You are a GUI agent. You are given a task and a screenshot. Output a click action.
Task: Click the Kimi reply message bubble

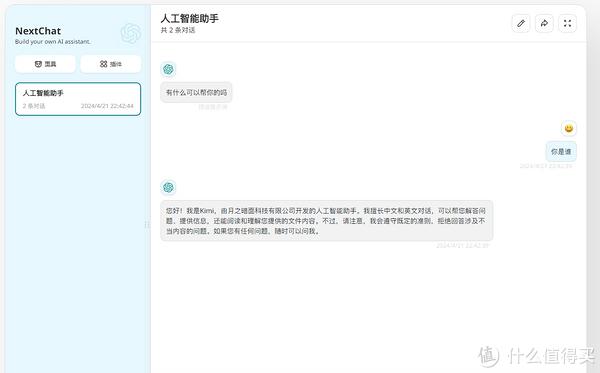click(326, 221)
